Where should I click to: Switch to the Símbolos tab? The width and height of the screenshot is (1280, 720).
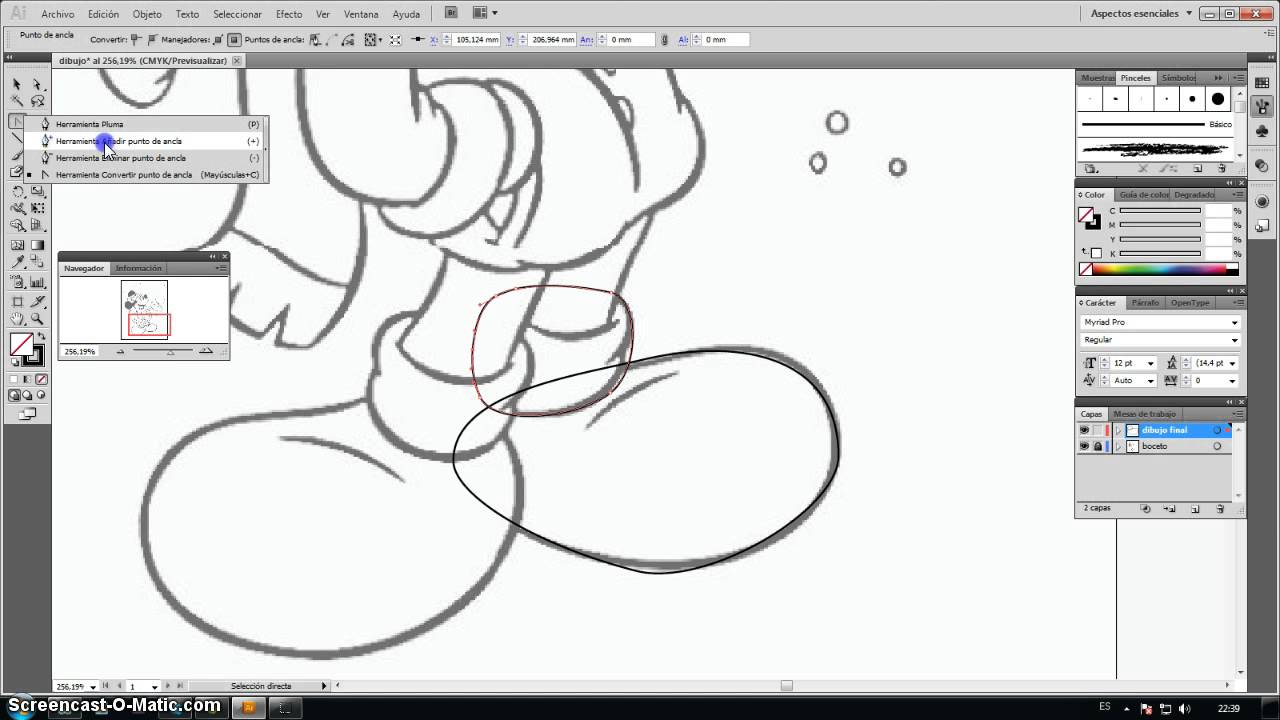tap(1178, 78)
